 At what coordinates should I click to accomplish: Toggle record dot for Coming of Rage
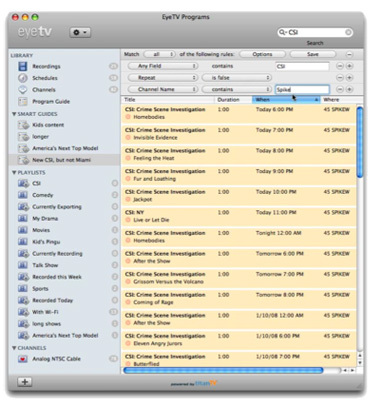[x=128, y=302]
